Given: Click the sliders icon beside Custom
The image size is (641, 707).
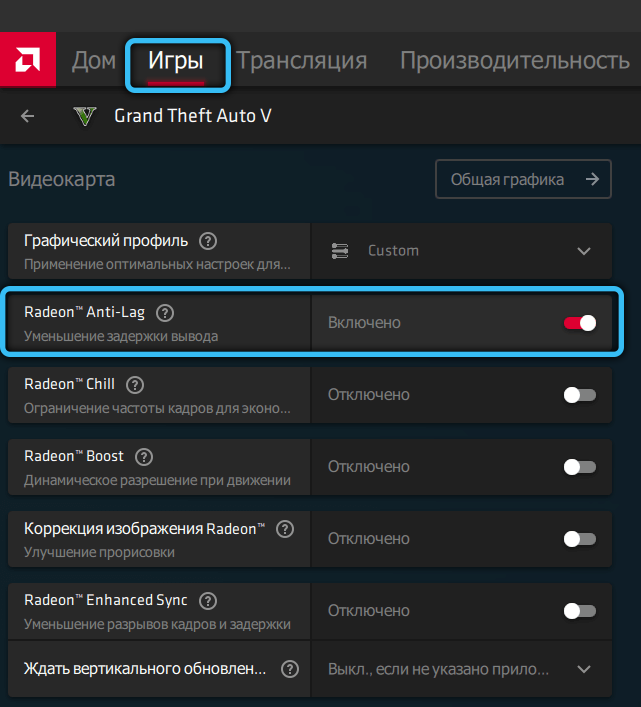Looking at the screenshot, I should pyautogui.click(x=340, y=251).
